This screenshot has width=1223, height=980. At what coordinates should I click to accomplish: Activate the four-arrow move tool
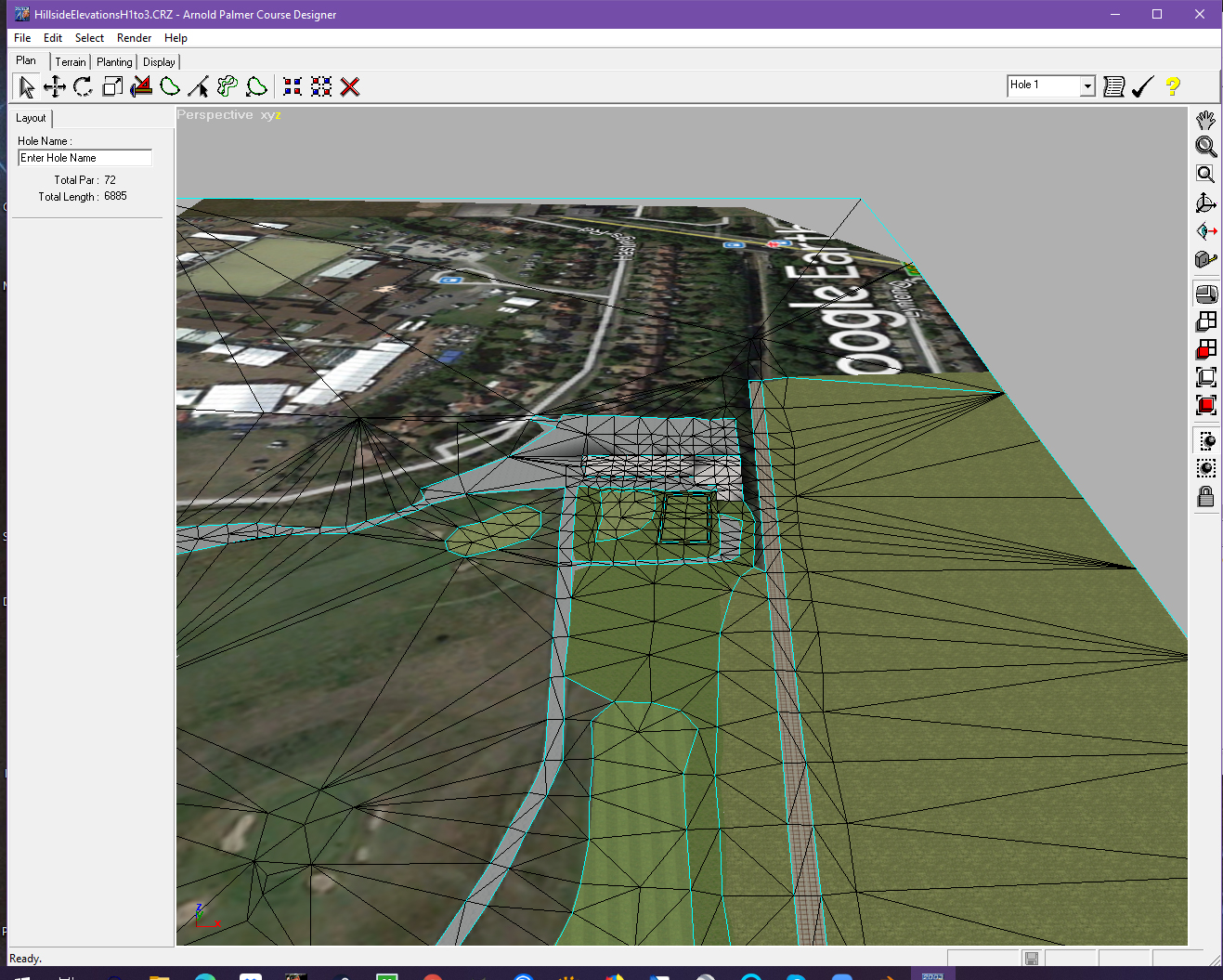click(55, 87)
